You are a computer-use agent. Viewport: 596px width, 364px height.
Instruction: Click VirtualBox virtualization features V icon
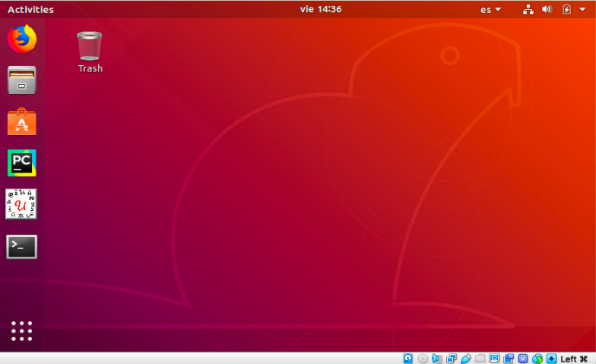click(523, 358)
